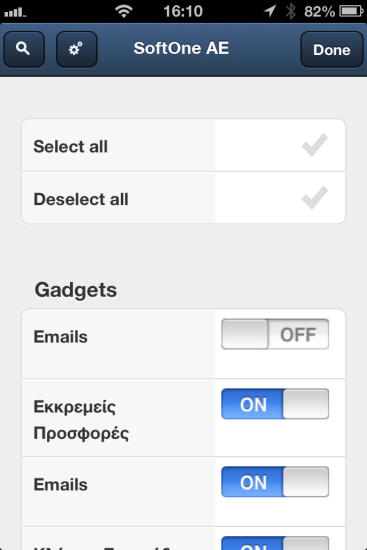Screen dimensions: 367x550
Task: Tap the Gadgets section header
Action: pyautogui.click(x=75, y=290)
